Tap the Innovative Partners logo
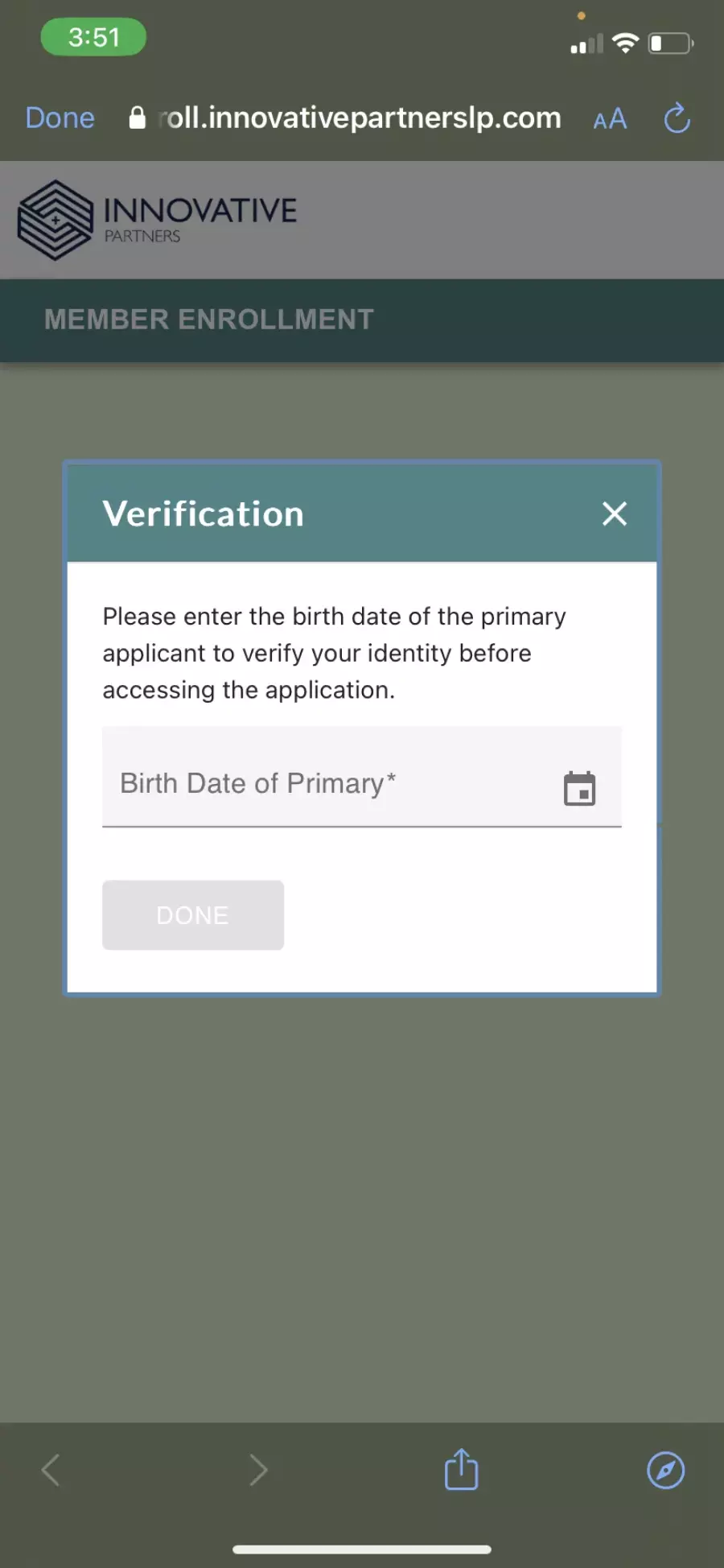Image resolution: width=724 pixels, height=1568 pixels. pos(158,220)
